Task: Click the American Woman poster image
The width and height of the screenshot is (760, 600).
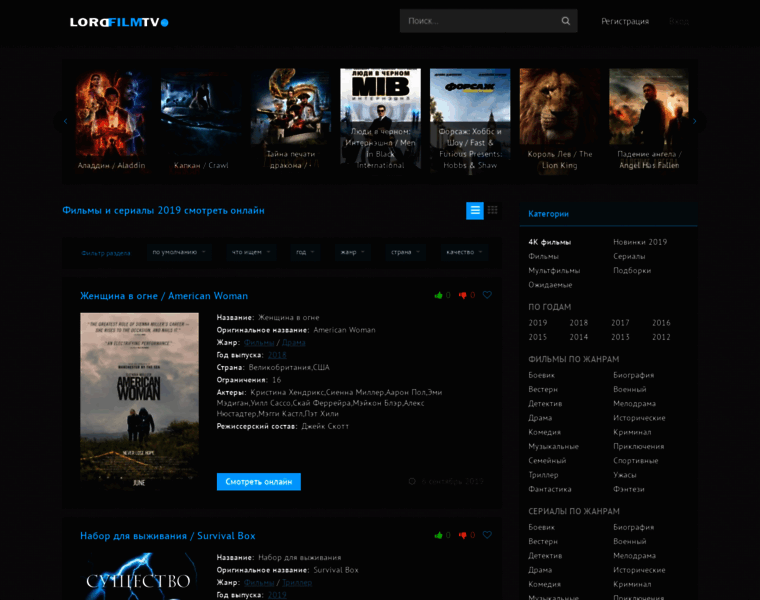Action: coord(139,401)
